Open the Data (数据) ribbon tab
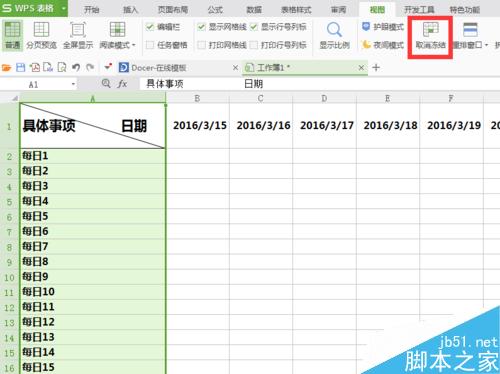 254,10
